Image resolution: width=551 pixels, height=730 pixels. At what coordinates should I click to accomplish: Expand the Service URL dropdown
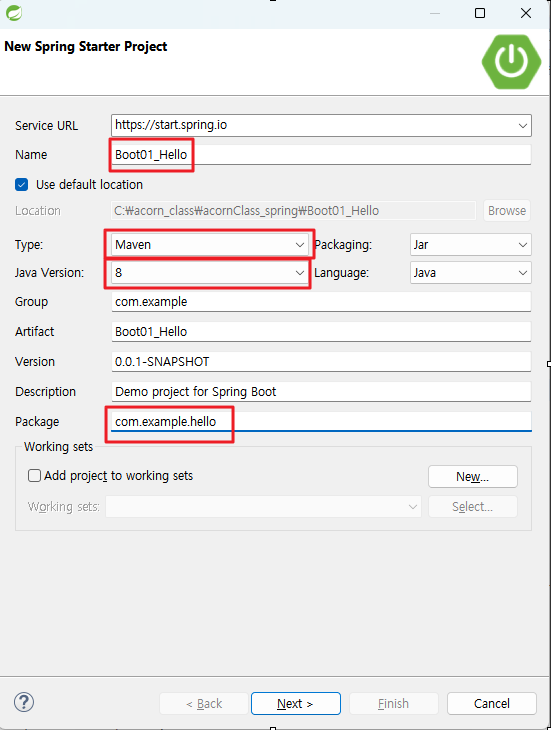(x=523, y=126)
